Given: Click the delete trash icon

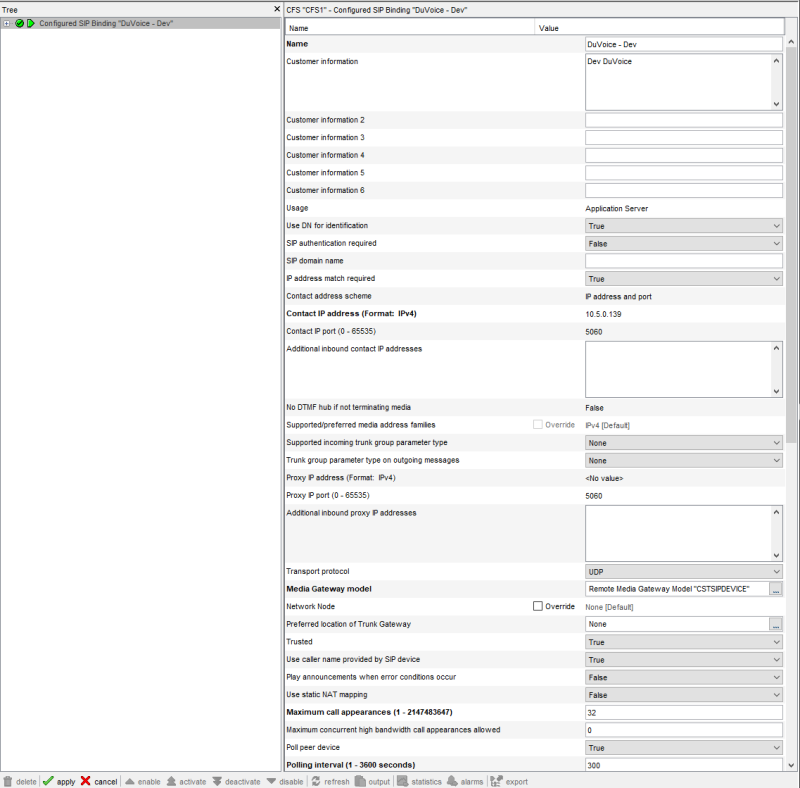Looking at the screenshot, I should click(x=8, y=781).
